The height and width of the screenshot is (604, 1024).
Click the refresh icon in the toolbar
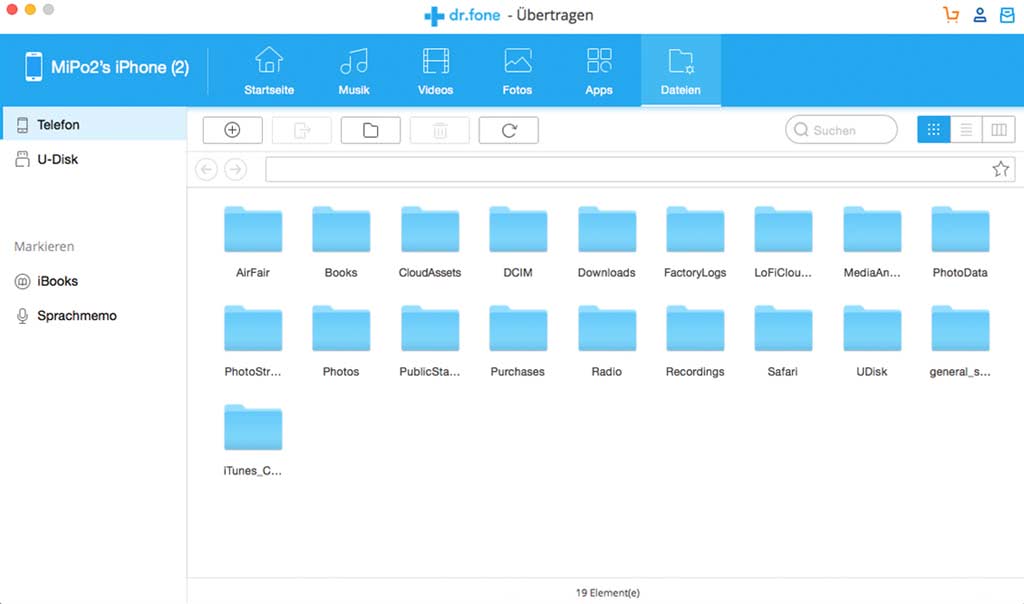(x=508, y=129)
